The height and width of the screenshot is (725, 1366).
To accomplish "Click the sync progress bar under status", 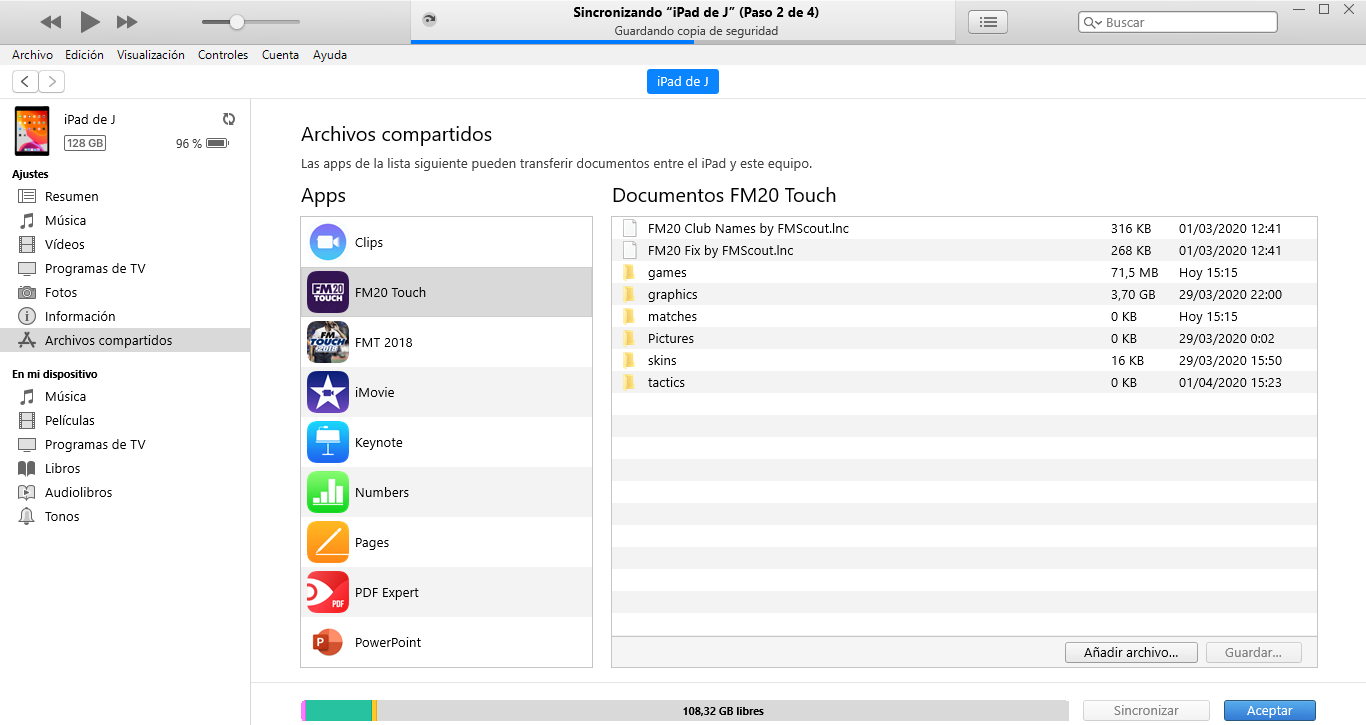I will [683, 41].
